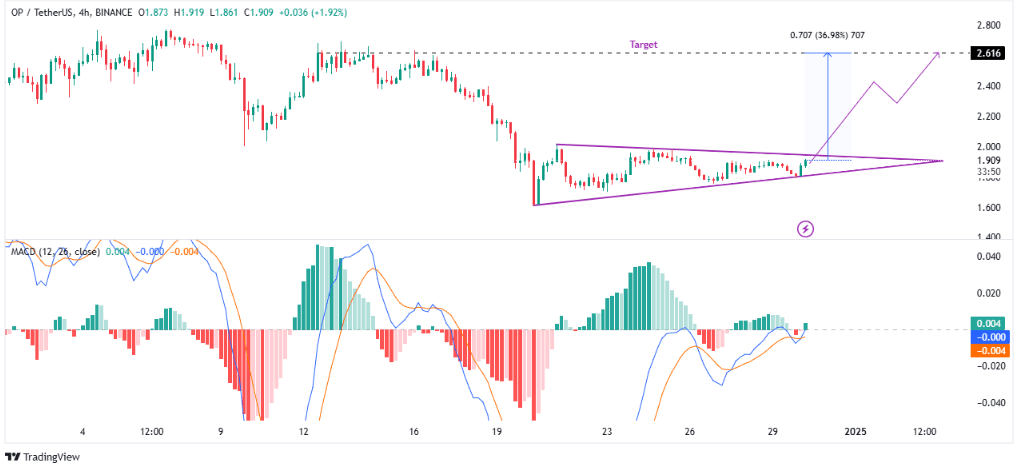Click the 0.707 (36.98%) 707 measurement label

click(x=828, y=34)
